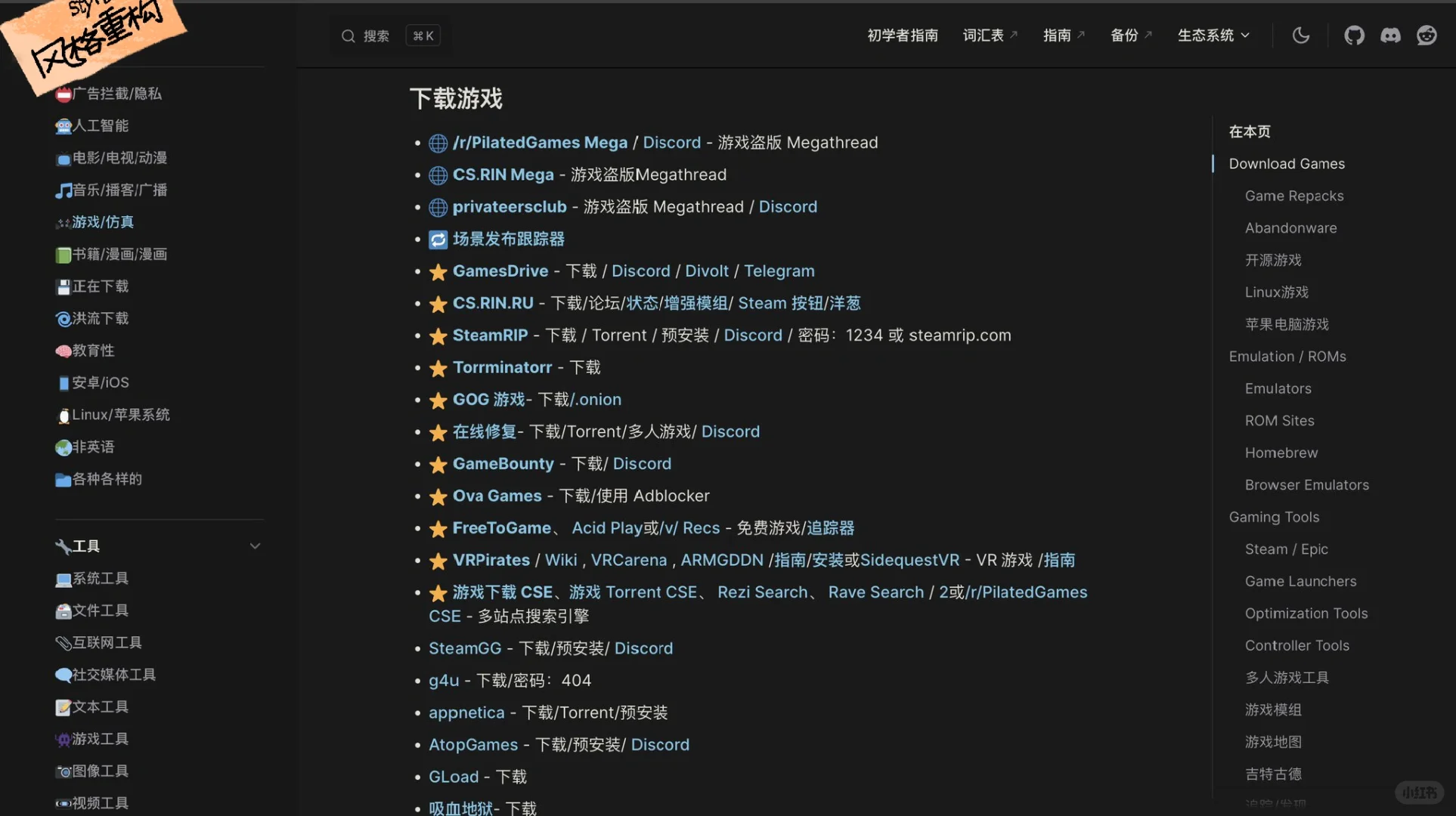
Task: Click the swirl icon beside 洪流下载
Action: click(x=64, y=319)
